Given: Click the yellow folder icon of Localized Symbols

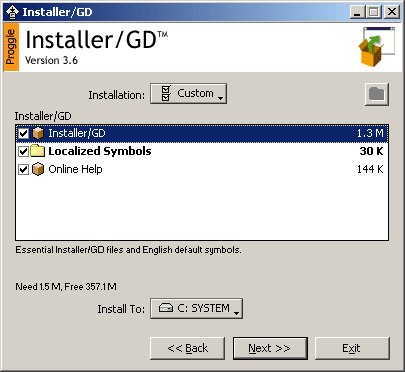Looking at the screenshot, I should pyautogui.click(x=38, y=151).
